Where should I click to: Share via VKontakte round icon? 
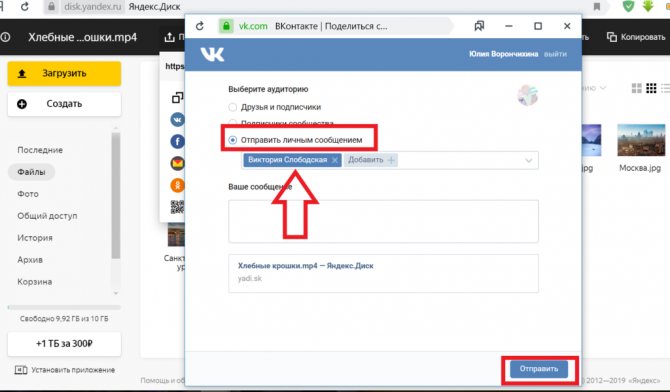[177, 119]
